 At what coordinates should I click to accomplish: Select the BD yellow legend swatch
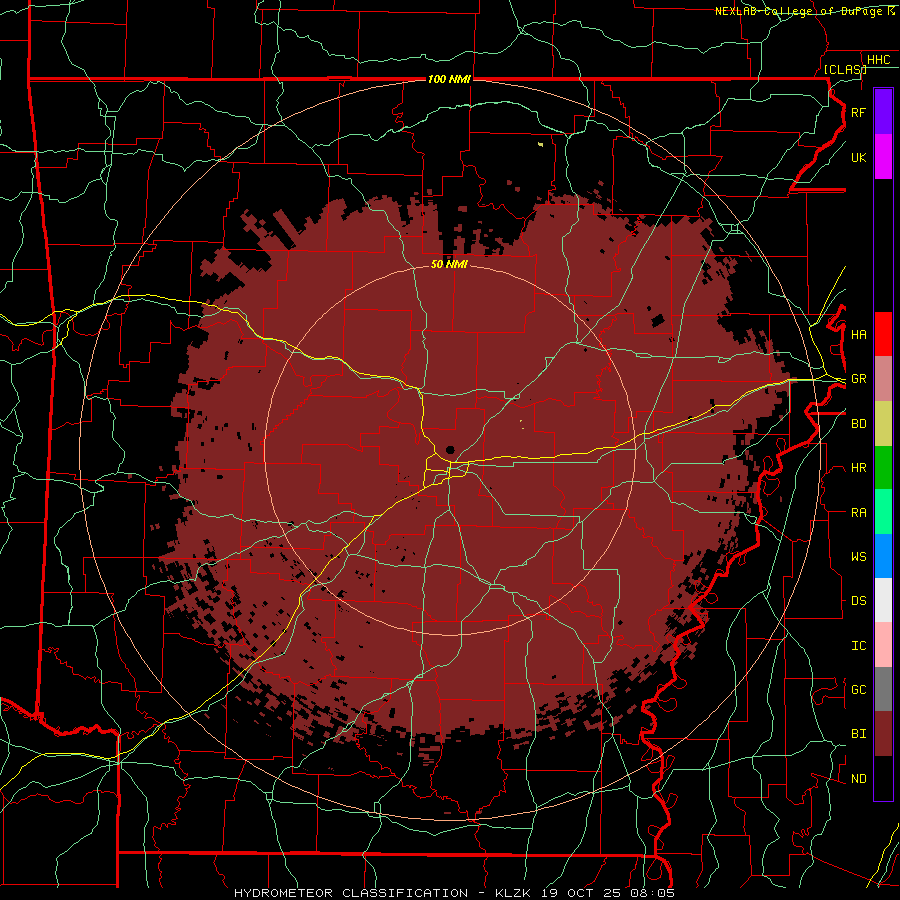883,423
